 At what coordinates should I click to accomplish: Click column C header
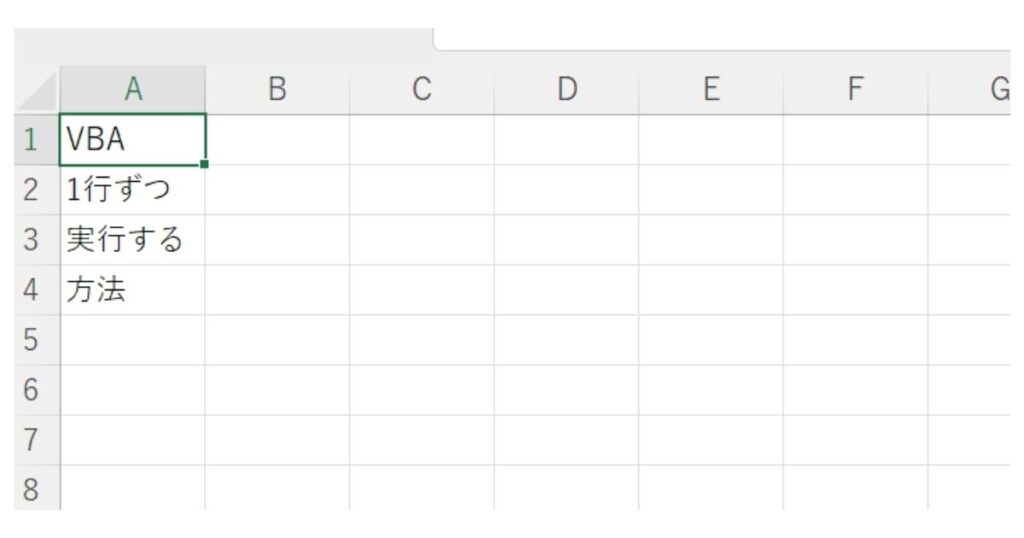point(422,90)
